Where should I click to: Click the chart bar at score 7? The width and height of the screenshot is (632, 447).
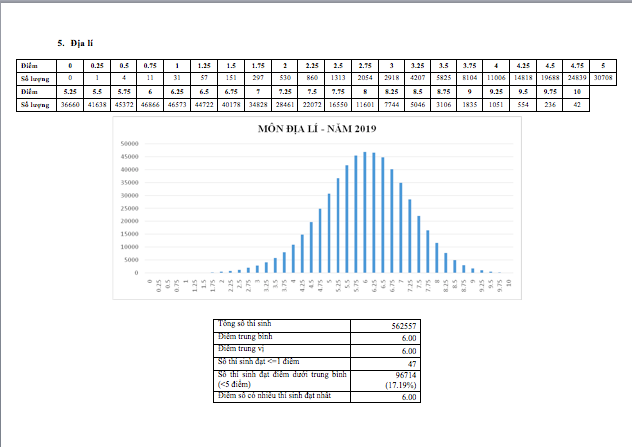tap(401, 228)
